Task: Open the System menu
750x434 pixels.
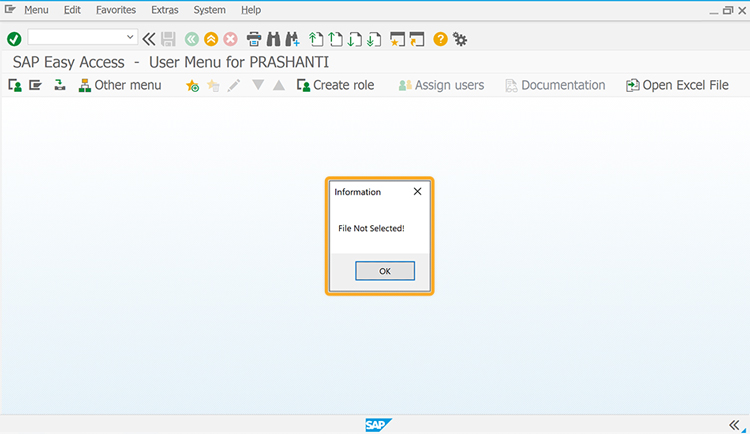Action: pyautogui.click(x=209, y=10)
